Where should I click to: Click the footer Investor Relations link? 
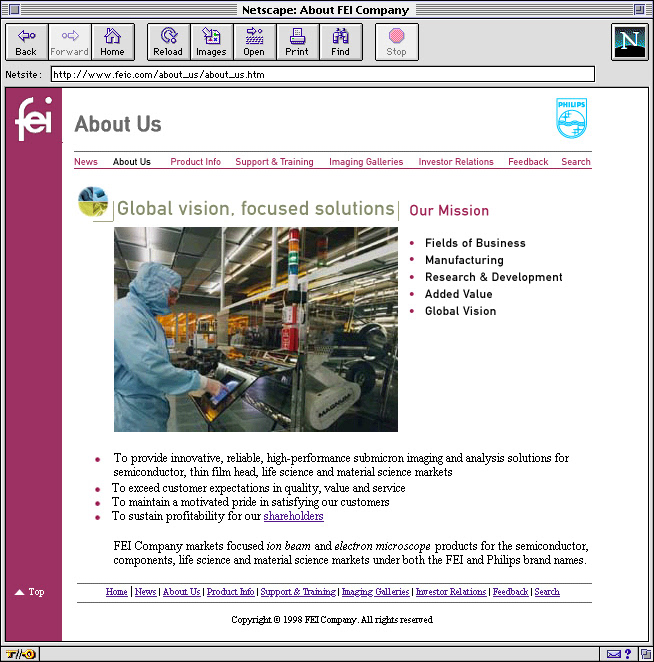click(451, 591)
